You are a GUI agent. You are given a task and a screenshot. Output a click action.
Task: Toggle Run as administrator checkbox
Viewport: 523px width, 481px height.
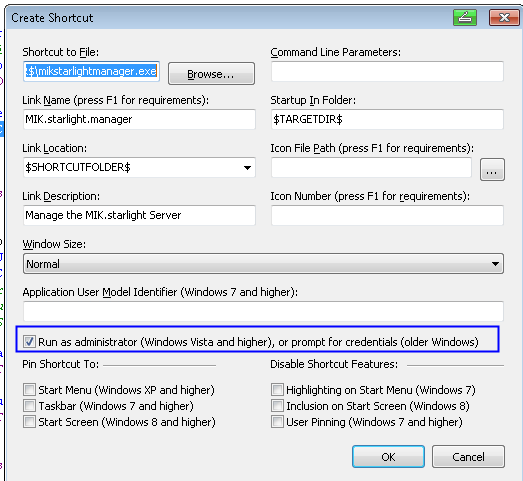click(29, 341)
